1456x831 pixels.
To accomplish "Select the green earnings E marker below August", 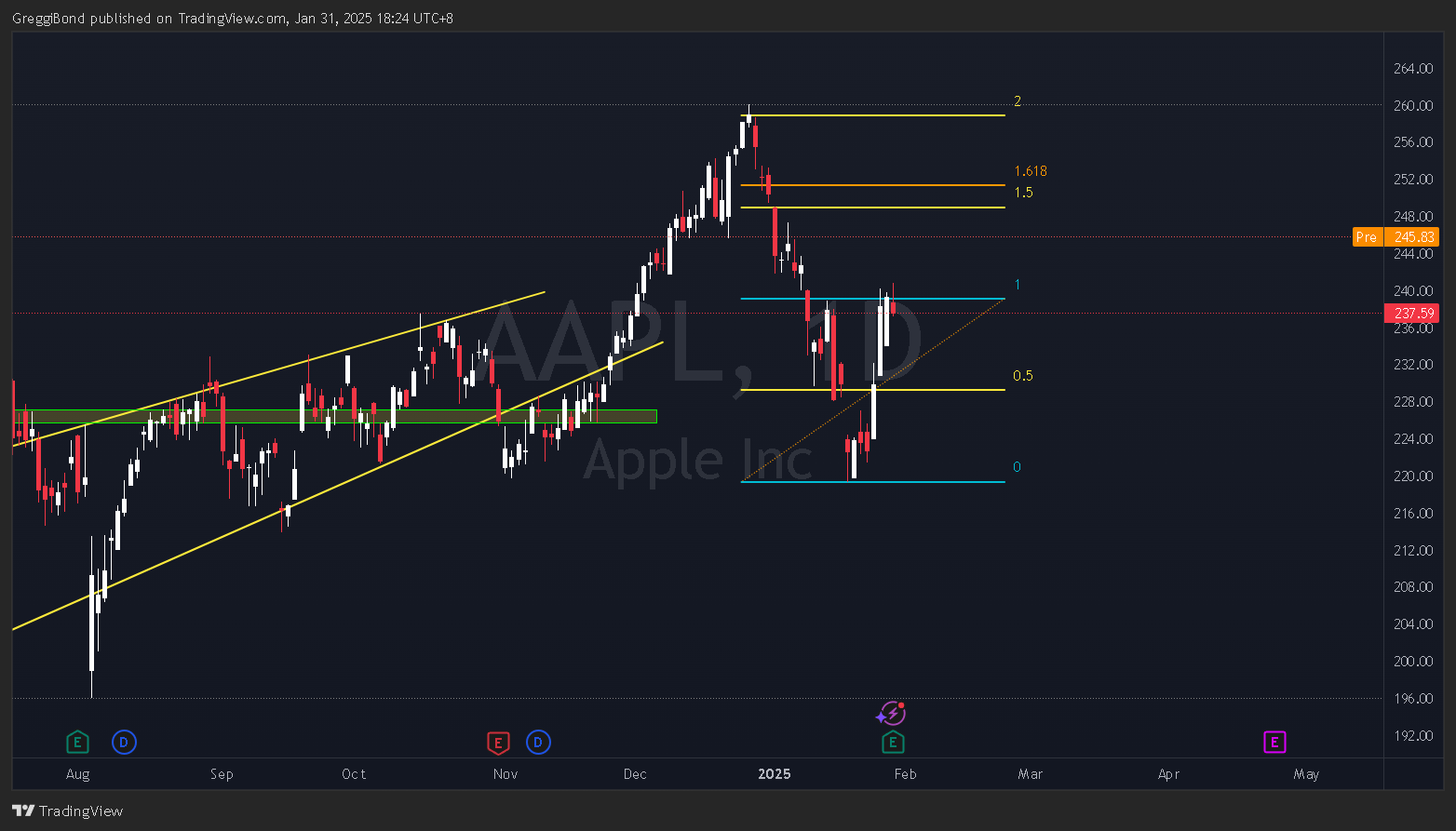I will pos(77,742).
